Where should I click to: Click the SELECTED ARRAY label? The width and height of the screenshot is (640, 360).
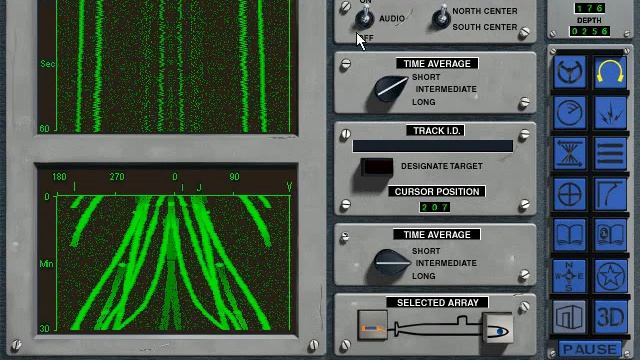(x=438, y=302)
